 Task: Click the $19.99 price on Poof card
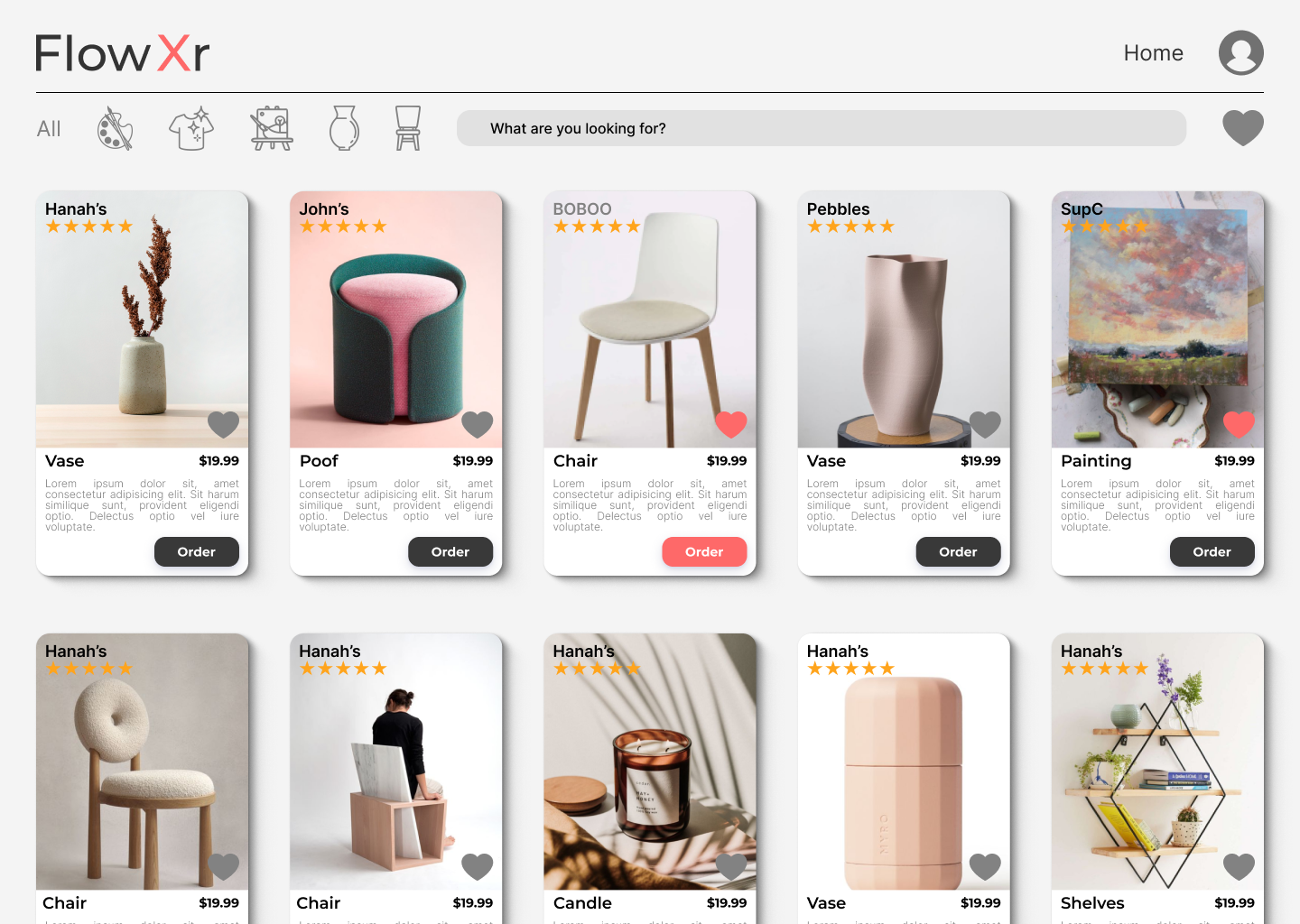[x=473, y=461]
